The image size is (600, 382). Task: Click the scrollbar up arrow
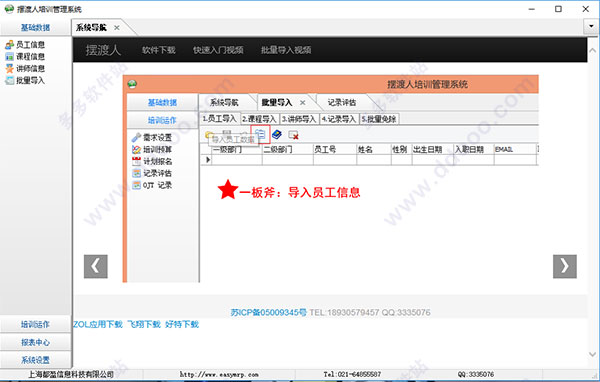pyautogui.click(x=592, y=50)
